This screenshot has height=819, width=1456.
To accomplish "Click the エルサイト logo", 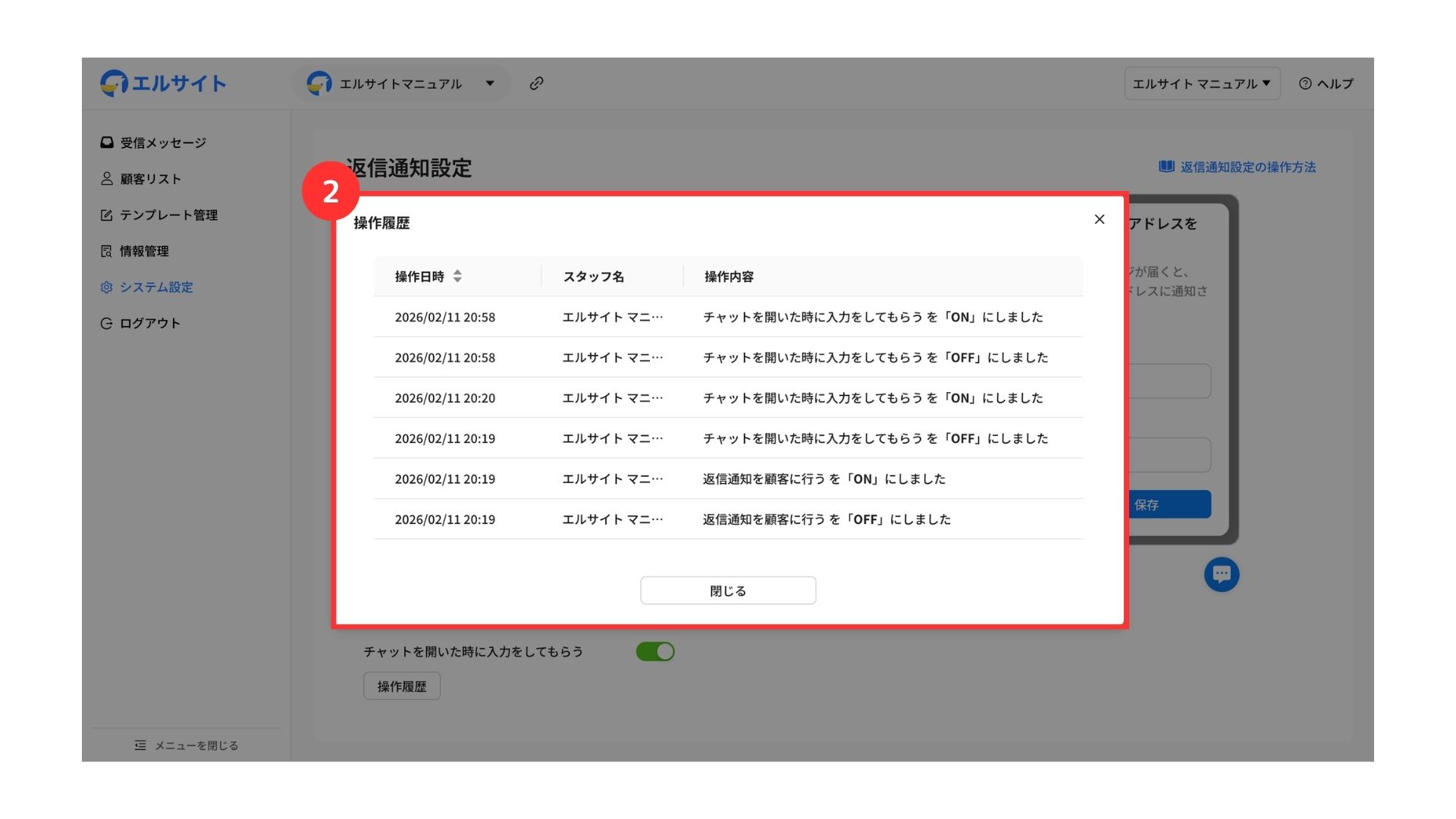I will point(164,83).
